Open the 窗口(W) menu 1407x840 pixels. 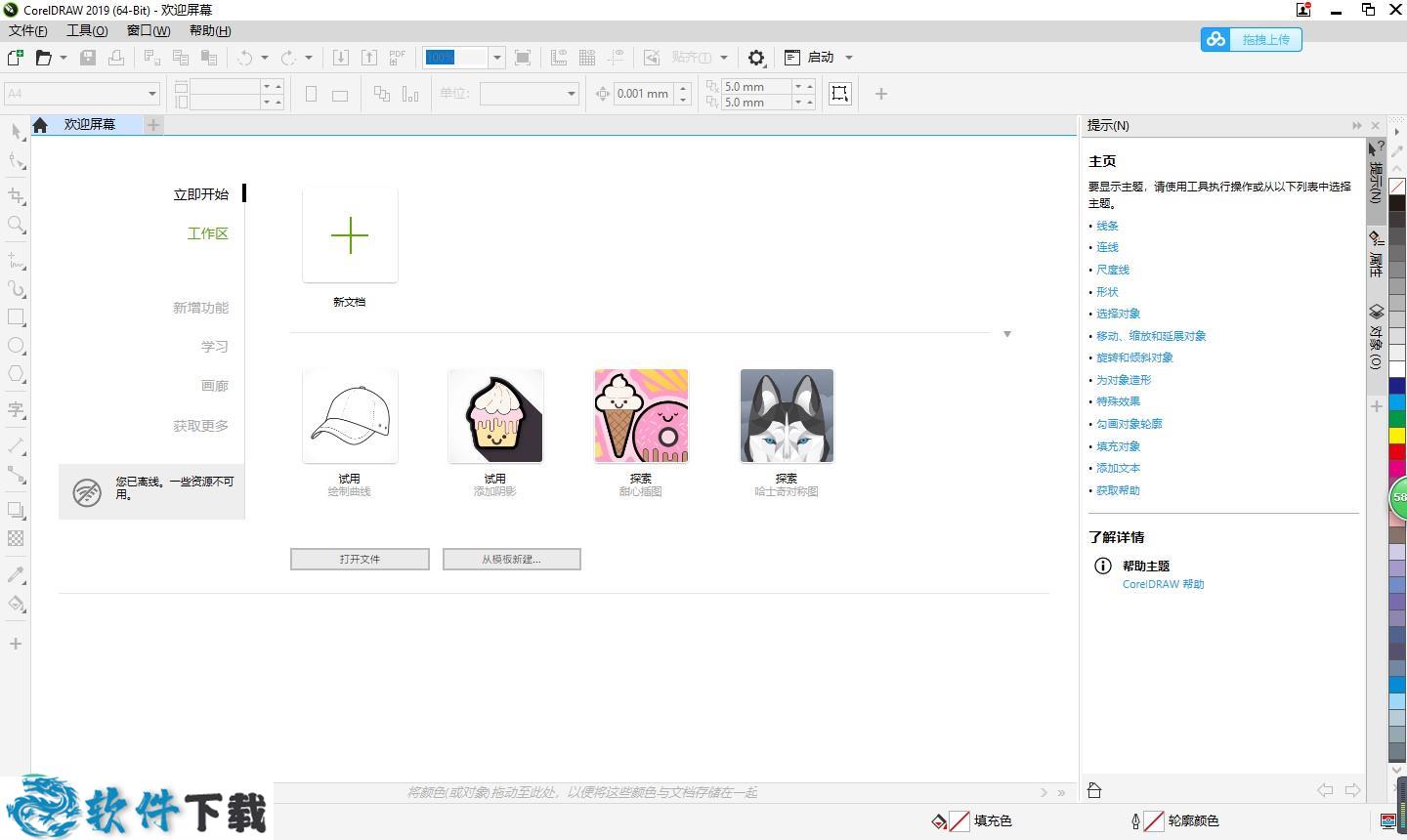pyautogui.click(x=149, y=30)
